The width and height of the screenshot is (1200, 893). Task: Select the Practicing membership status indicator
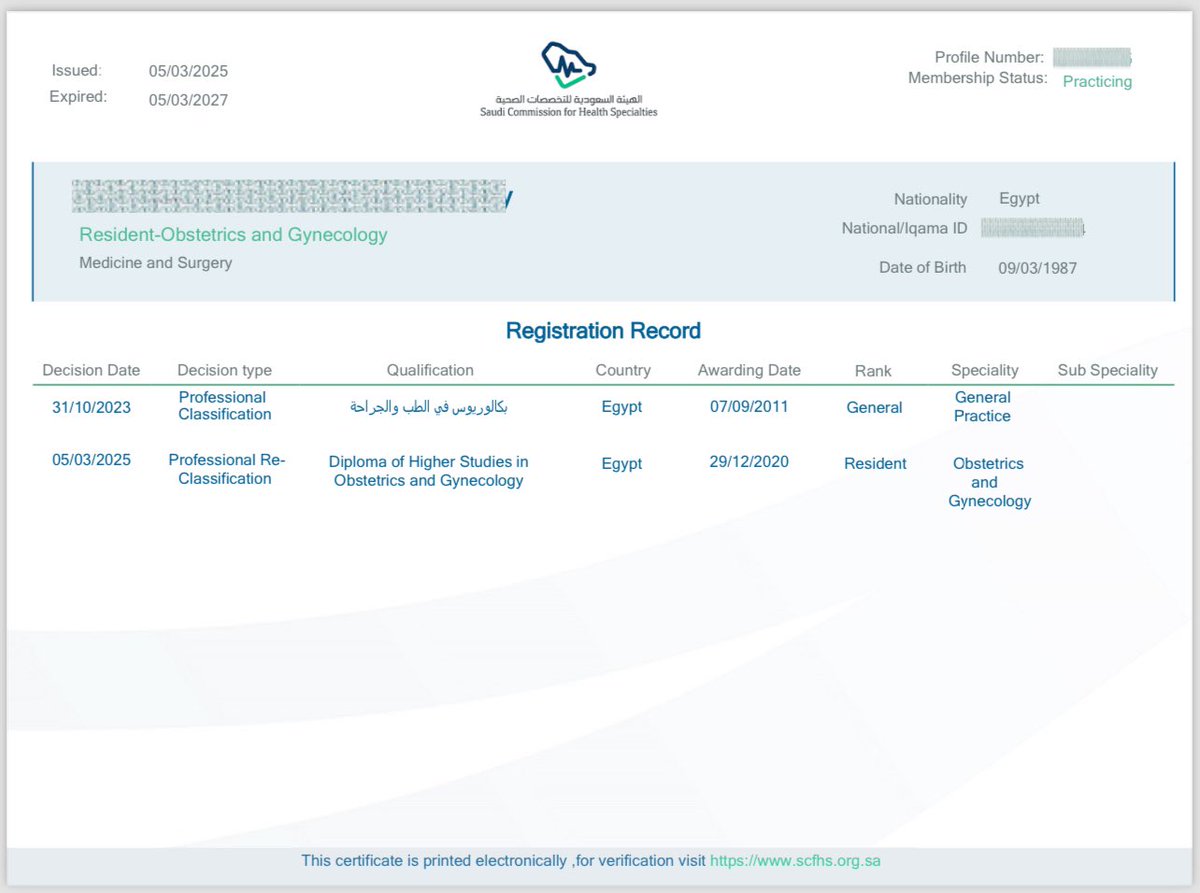(x=1096, y=82)
